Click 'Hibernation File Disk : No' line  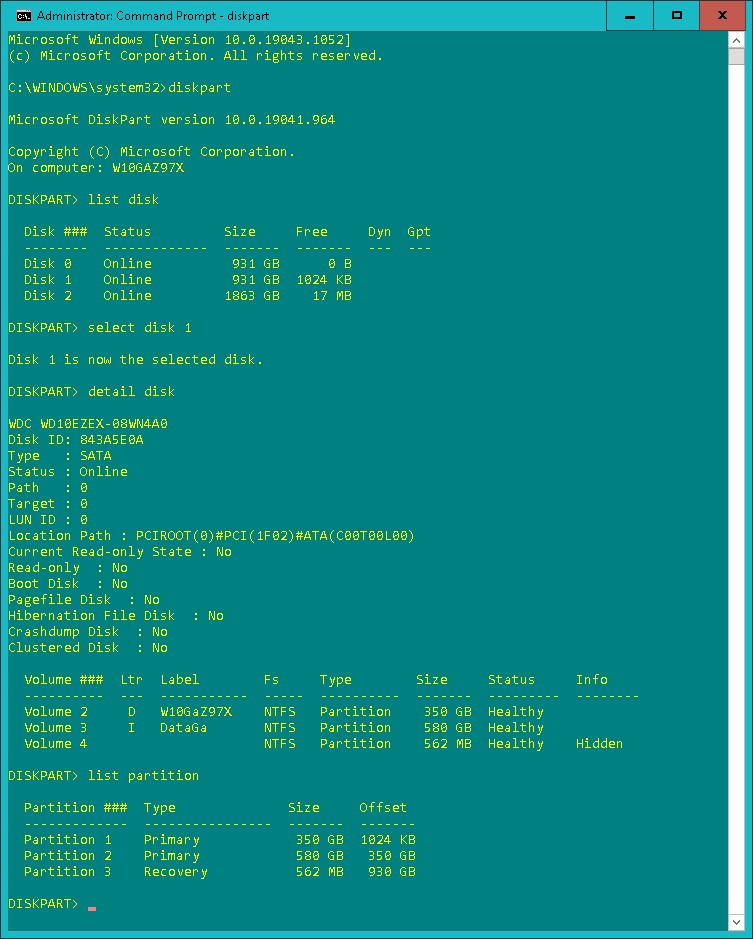point(116,616)
